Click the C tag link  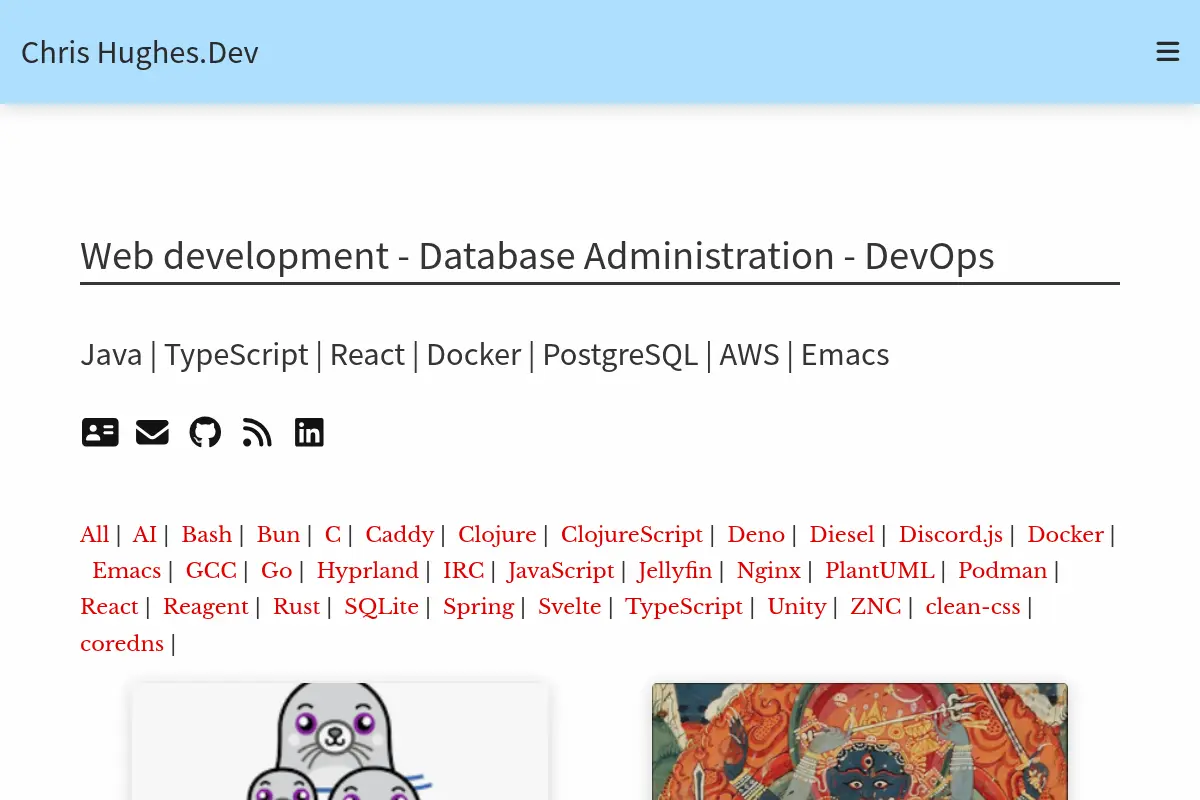click(333, 534)
